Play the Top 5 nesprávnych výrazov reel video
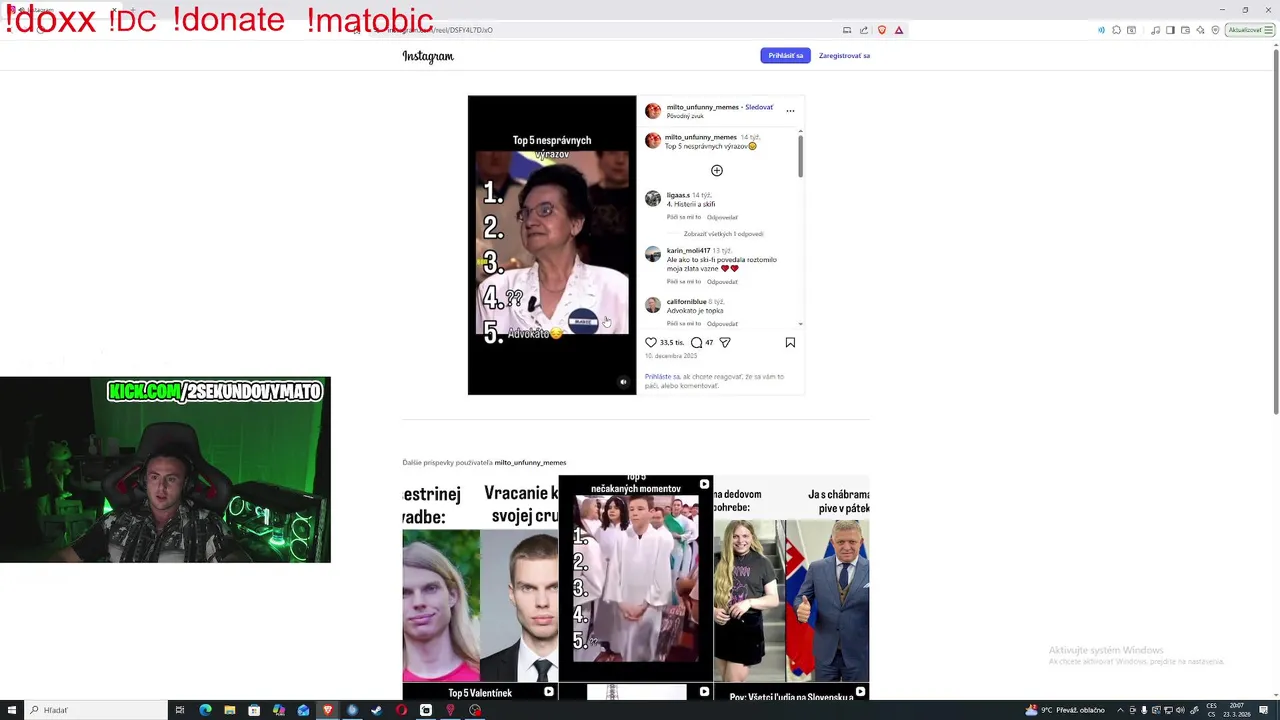The height and width of the screenshot is (720, 1280). (x=552, y=245)
